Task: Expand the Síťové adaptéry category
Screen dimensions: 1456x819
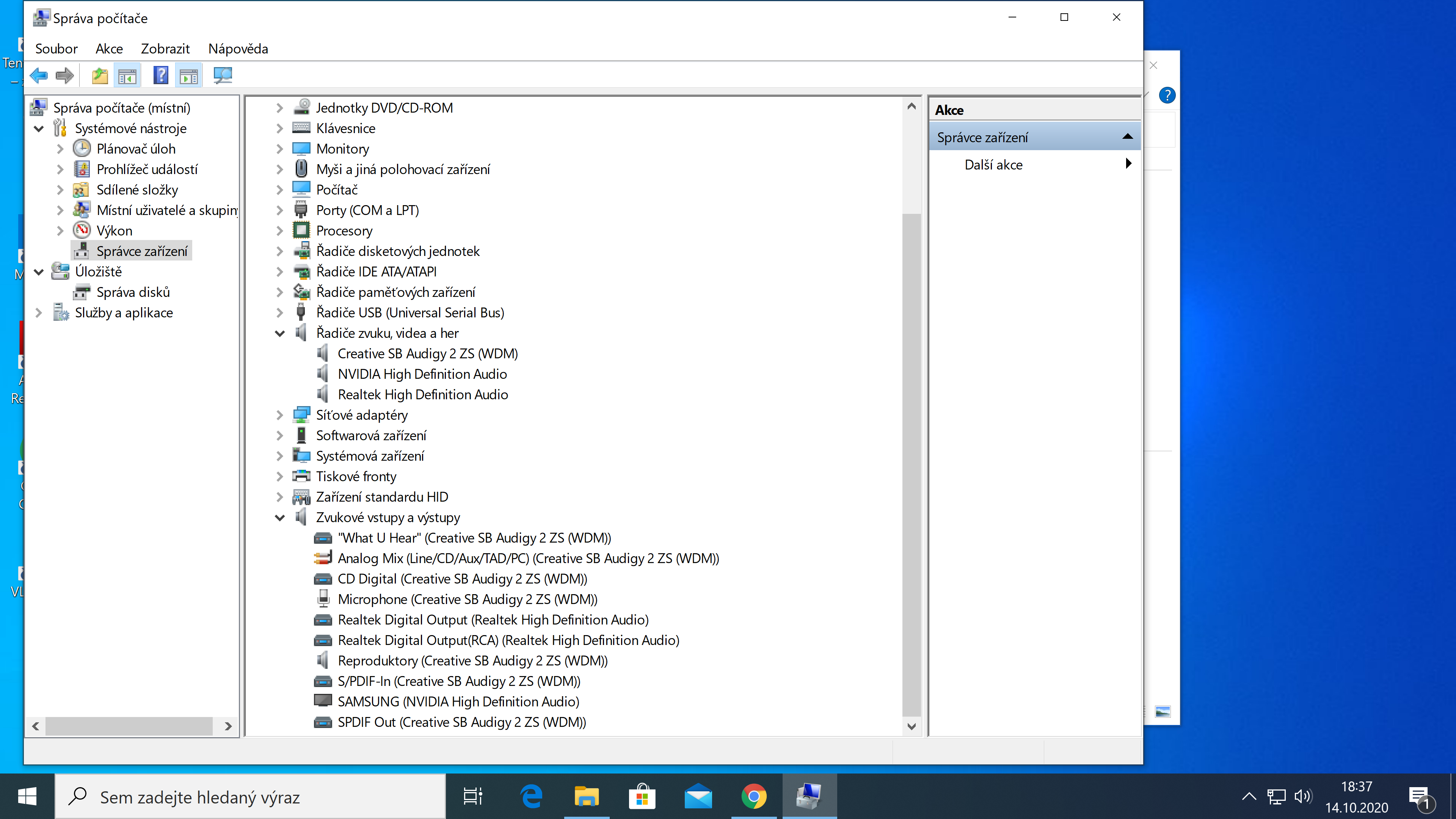Action: point(280,416)
